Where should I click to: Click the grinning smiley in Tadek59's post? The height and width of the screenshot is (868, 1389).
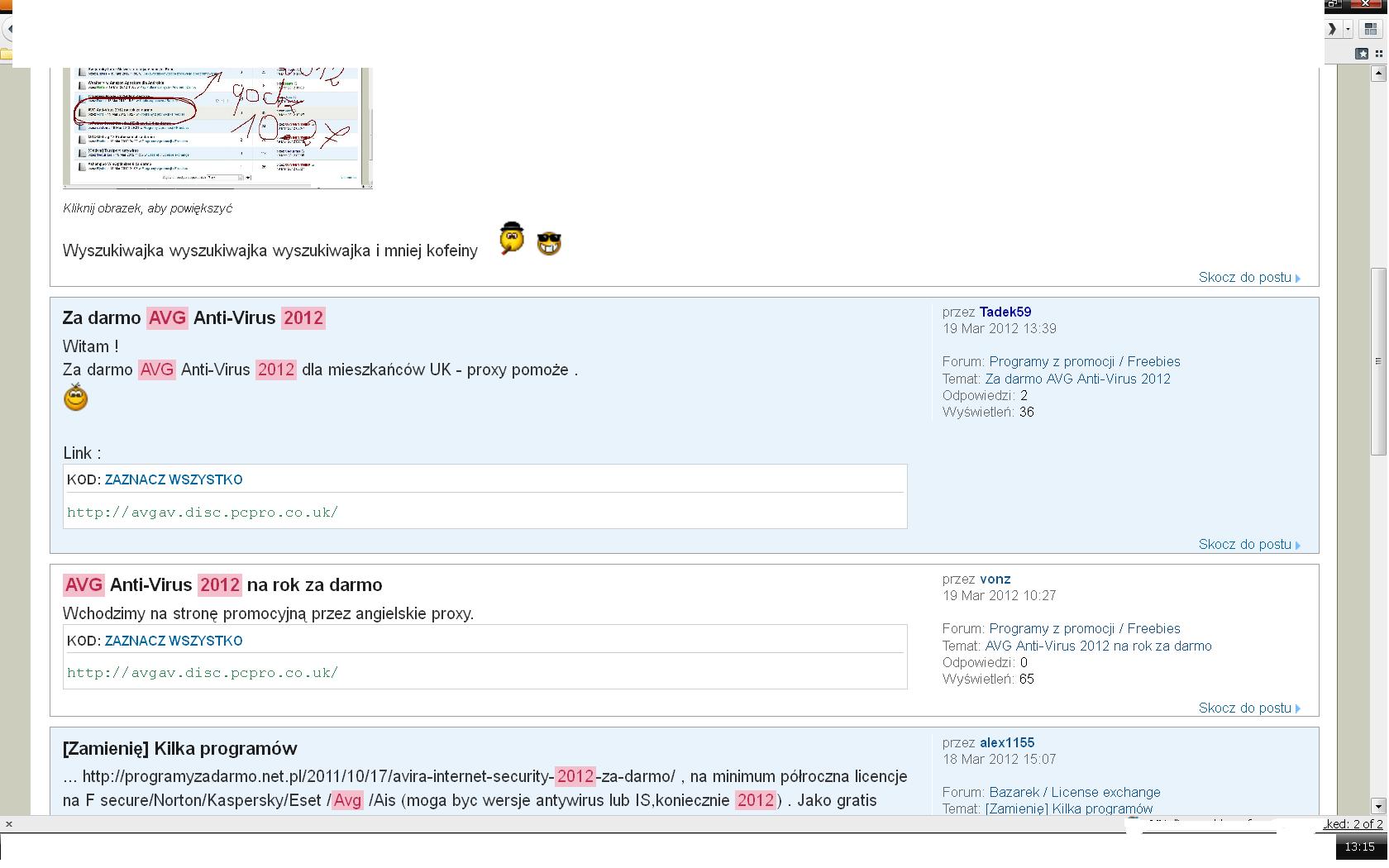pos(75,398)
